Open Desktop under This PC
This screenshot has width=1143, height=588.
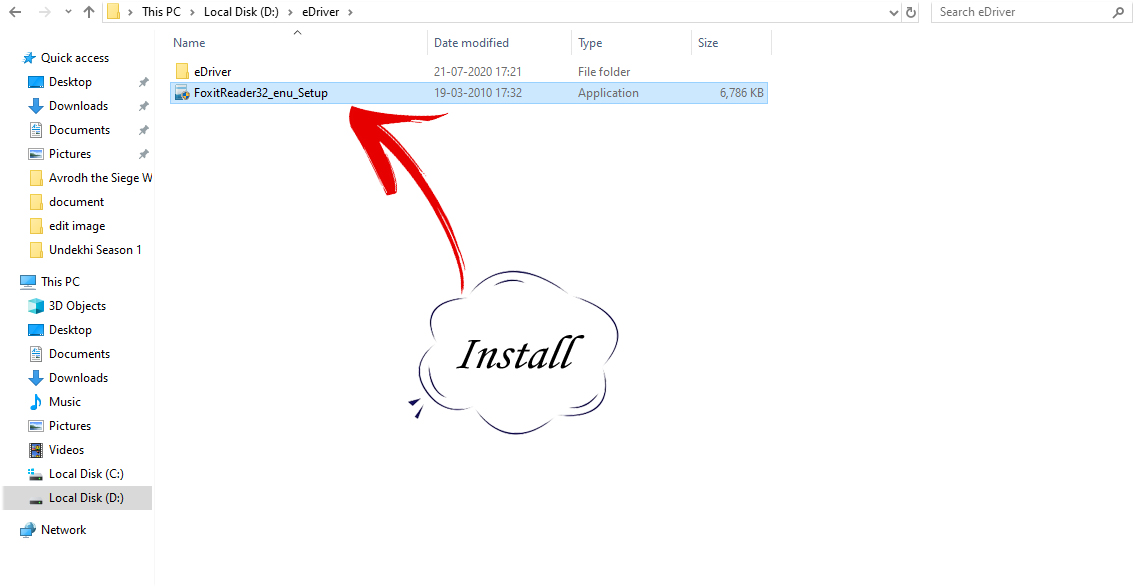click(x=70, y=330)
